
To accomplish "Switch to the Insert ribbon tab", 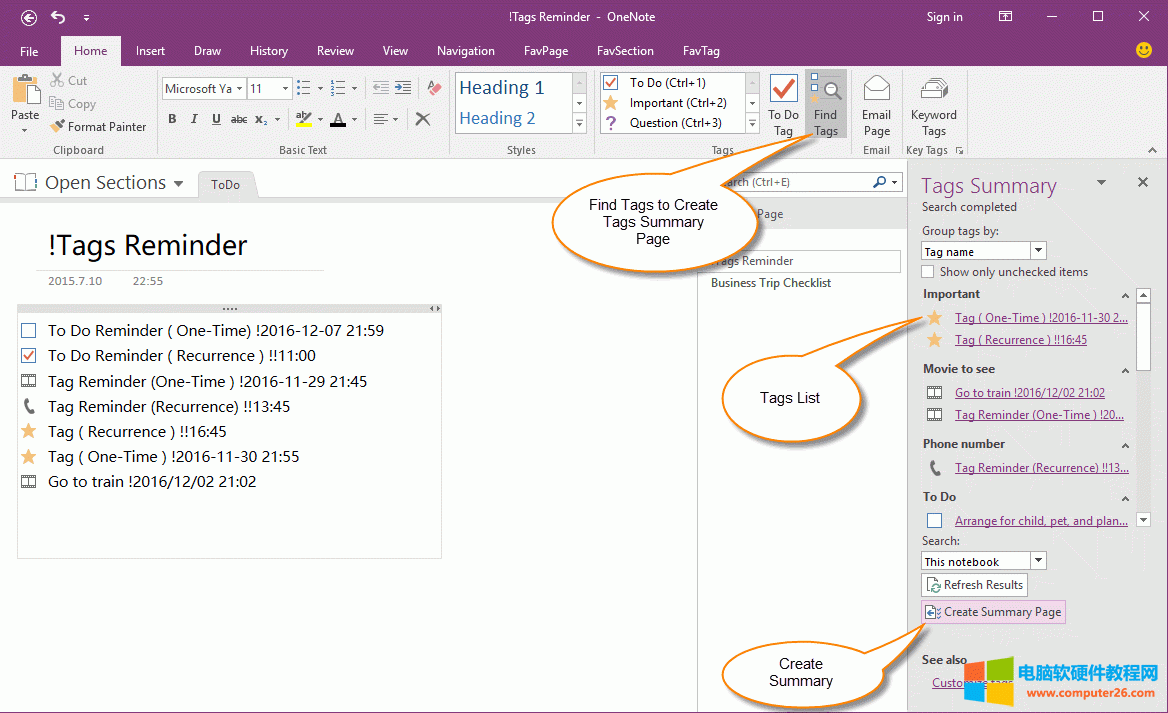I will [x=151, y=51].
